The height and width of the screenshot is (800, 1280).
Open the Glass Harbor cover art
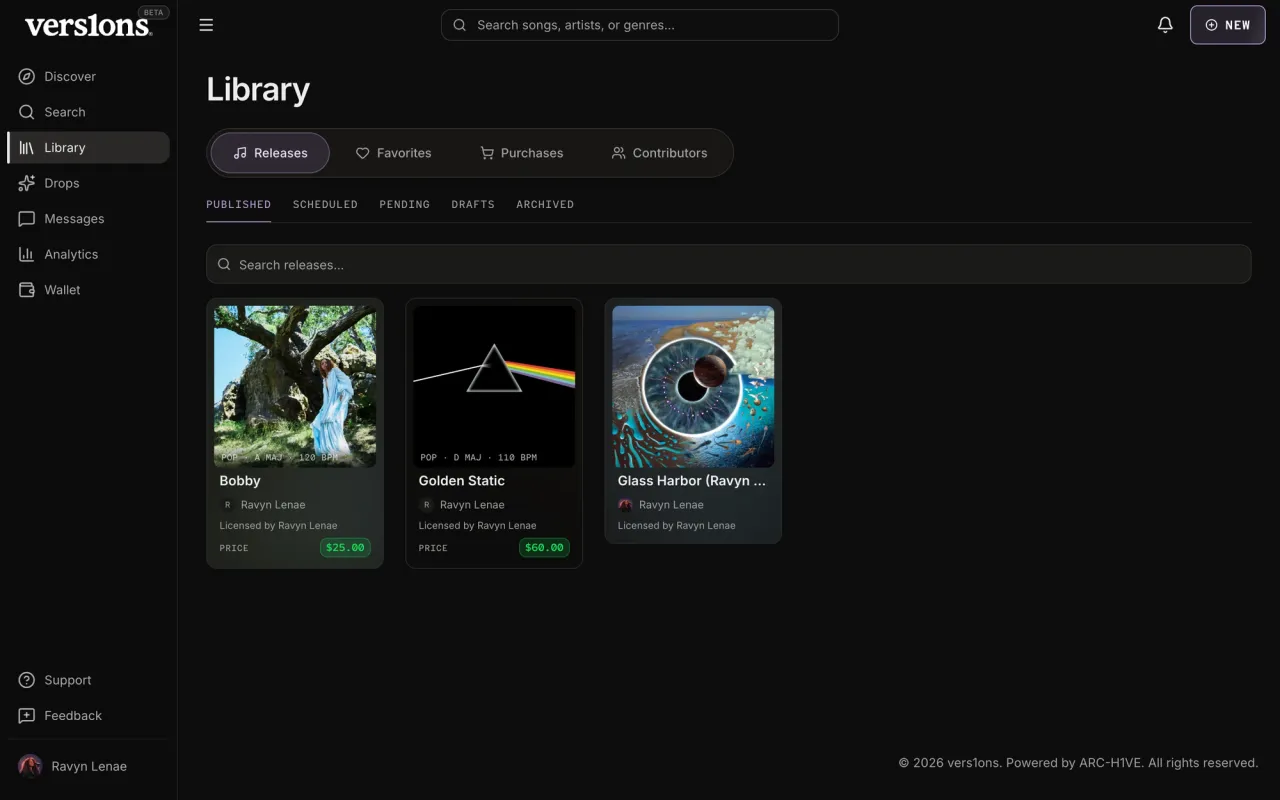(x=693, y=387)
